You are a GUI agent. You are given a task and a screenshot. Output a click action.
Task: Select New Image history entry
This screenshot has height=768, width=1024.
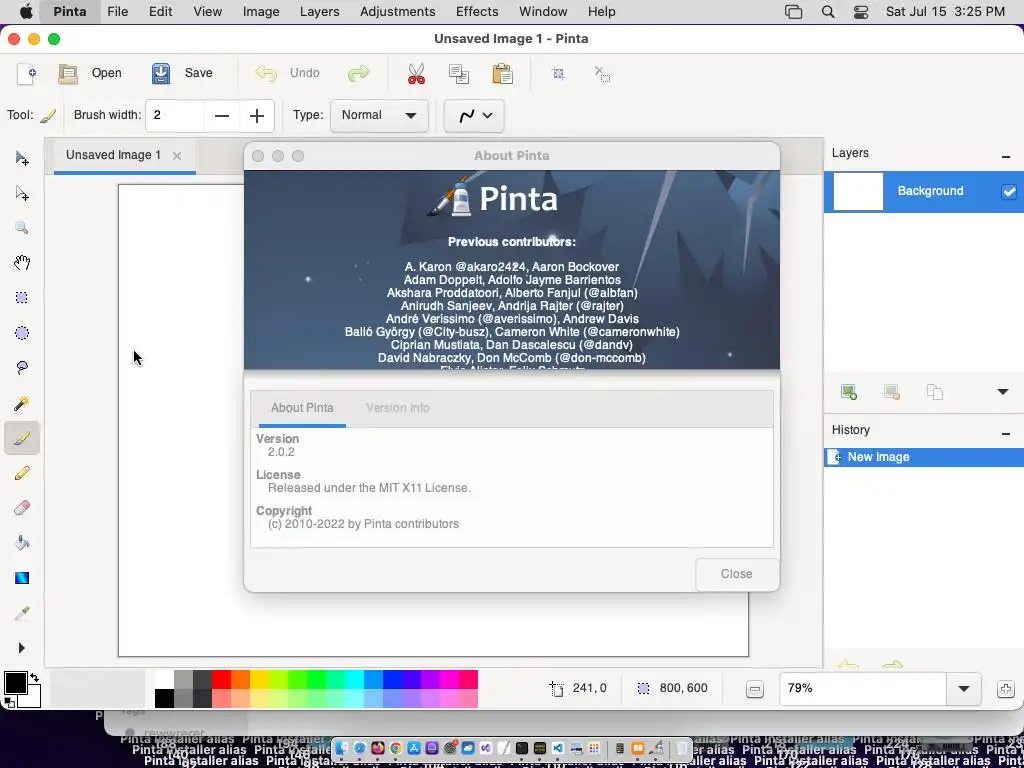coord(923,457)
